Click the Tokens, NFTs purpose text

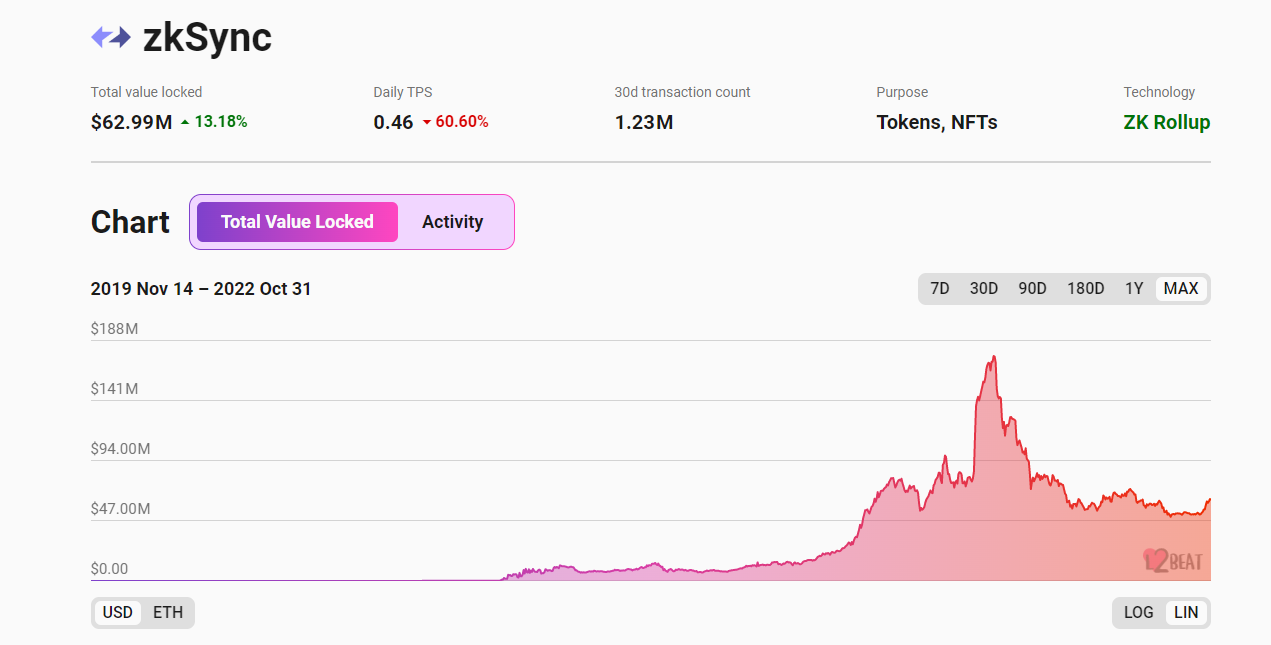937,123
